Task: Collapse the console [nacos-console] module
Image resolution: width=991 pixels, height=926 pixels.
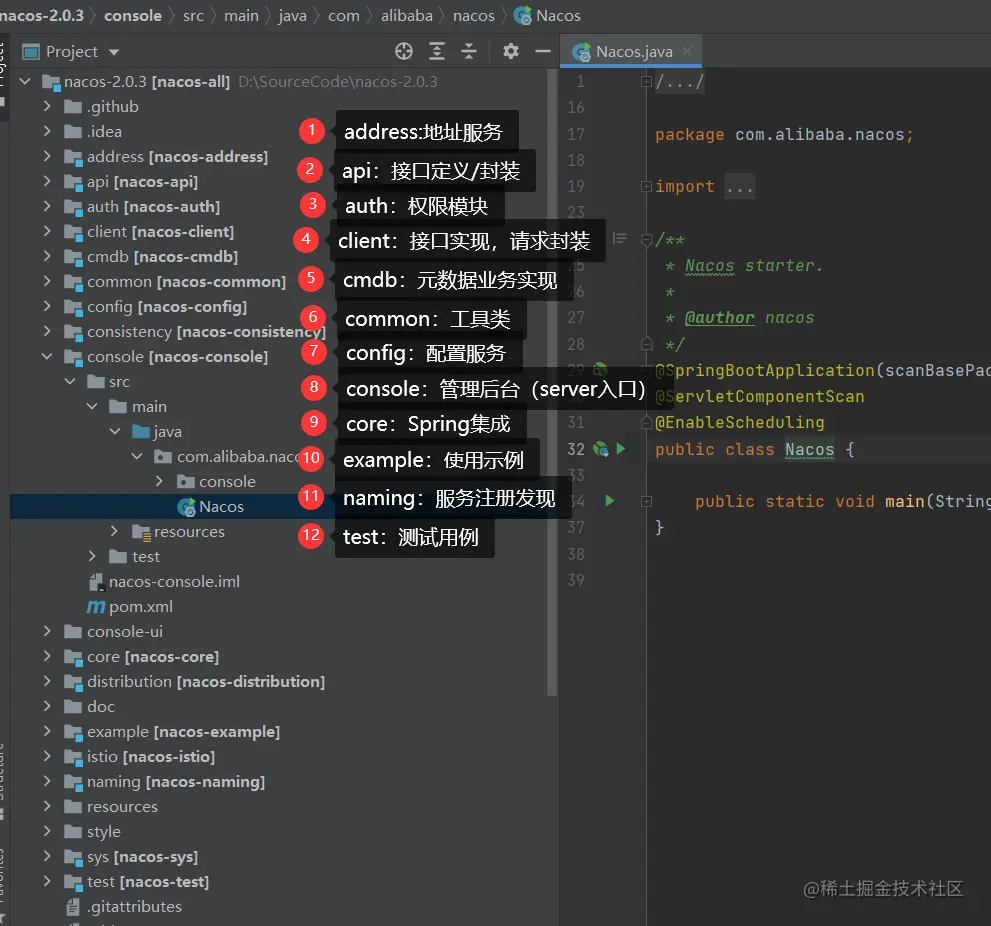Action: tap(47, 356)
